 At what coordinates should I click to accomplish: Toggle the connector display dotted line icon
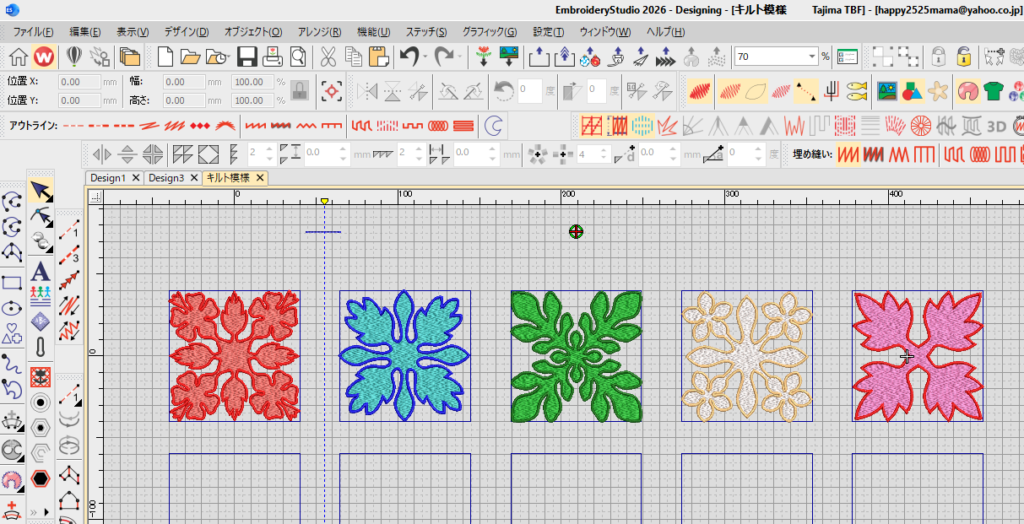806,91
